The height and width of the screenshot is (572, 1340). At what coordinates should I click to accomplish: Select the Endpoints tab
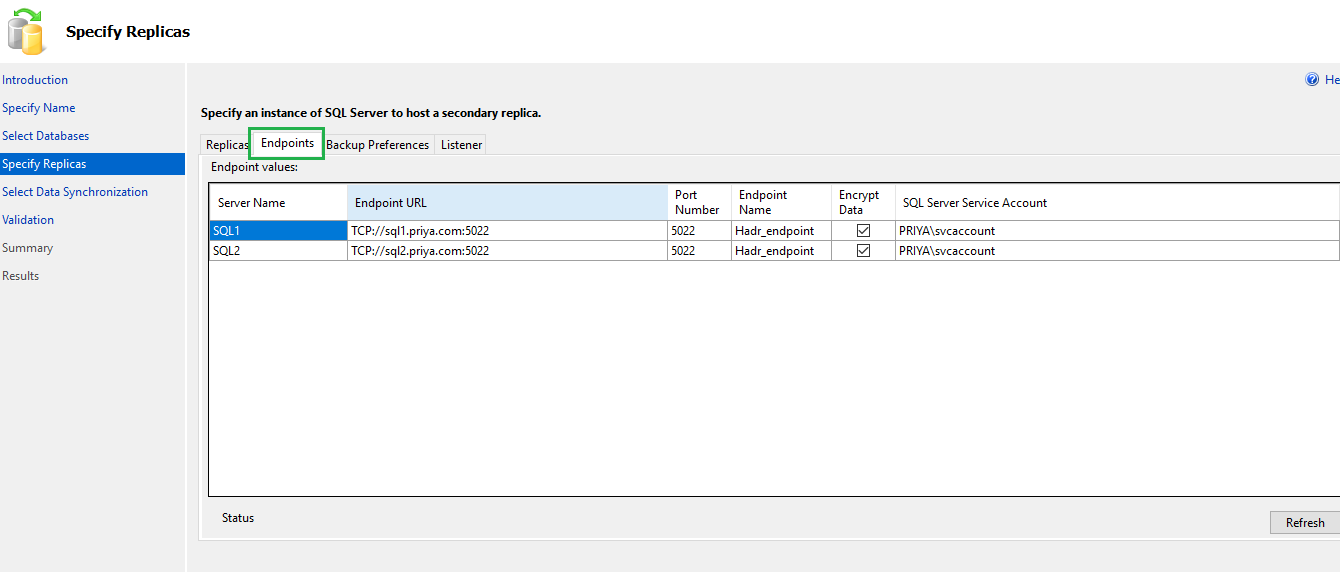tap(287, 144)
